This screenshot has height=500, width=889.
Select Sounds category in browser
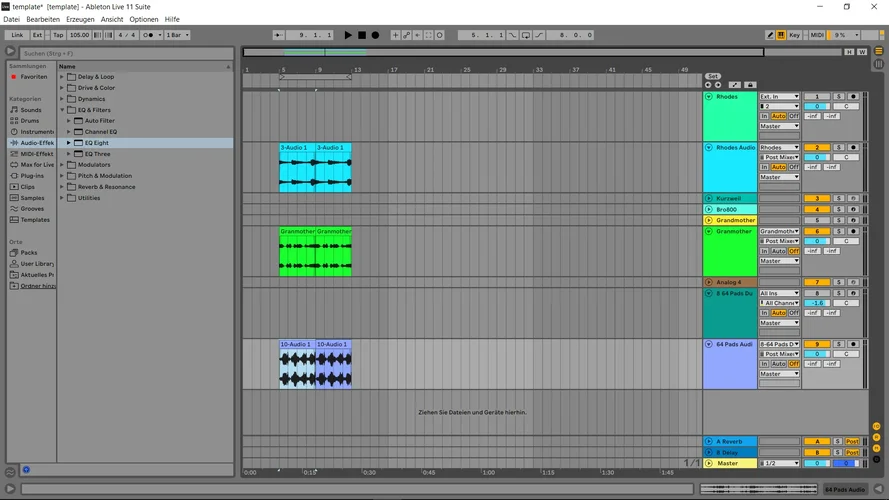pyautogui.click(x=31, y=110)
